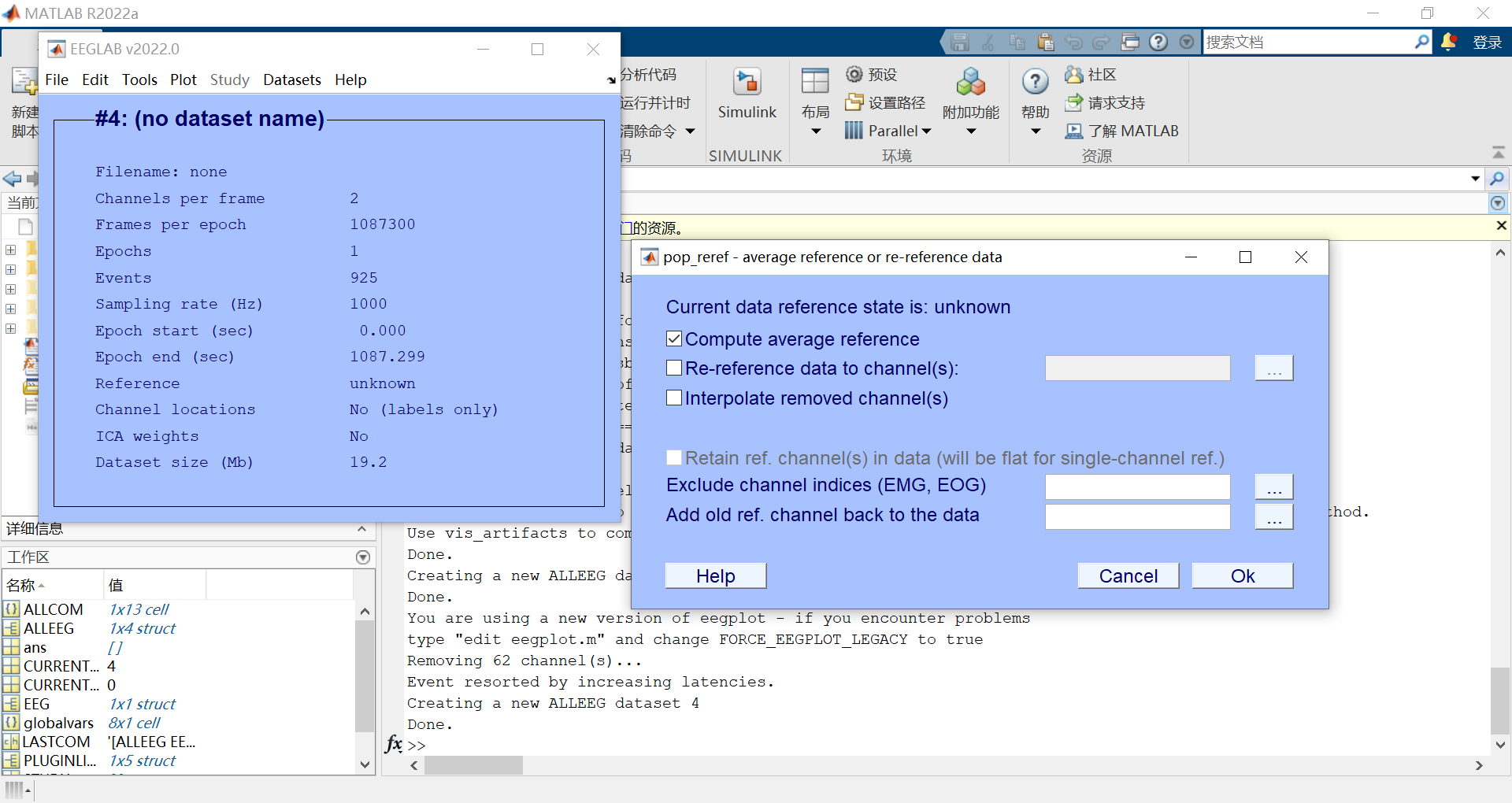Open the EEGLAB Tools menu
Viewport: 1512px width, 803px height.
tap(139, 80)
